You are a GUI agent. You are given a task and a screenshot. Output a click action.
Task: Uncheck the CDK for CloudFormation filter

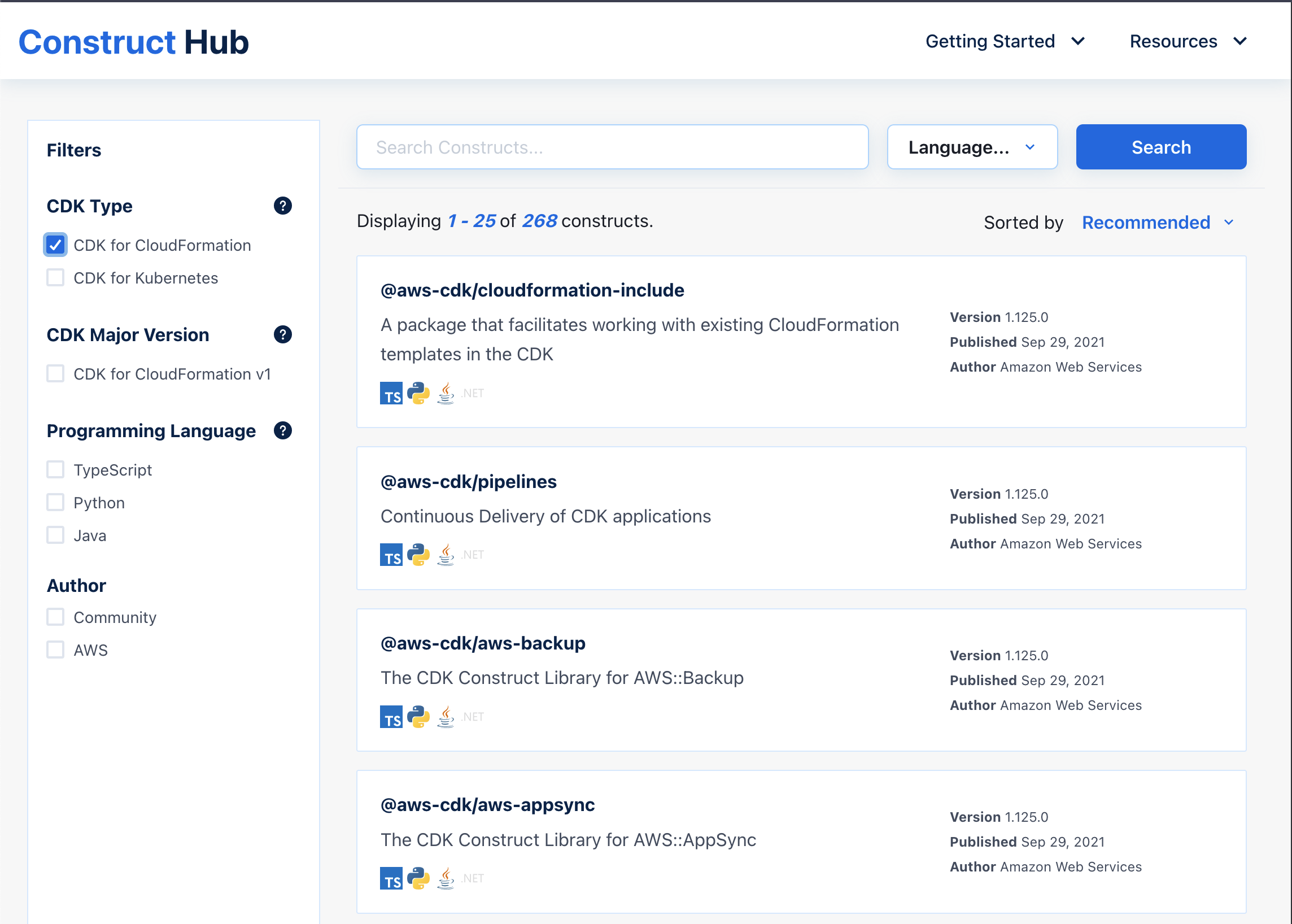55,245
